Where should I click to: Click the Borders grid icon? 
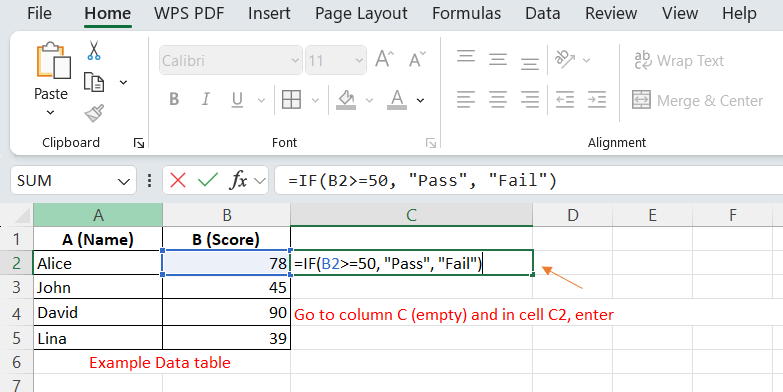[x=291, y=100]
